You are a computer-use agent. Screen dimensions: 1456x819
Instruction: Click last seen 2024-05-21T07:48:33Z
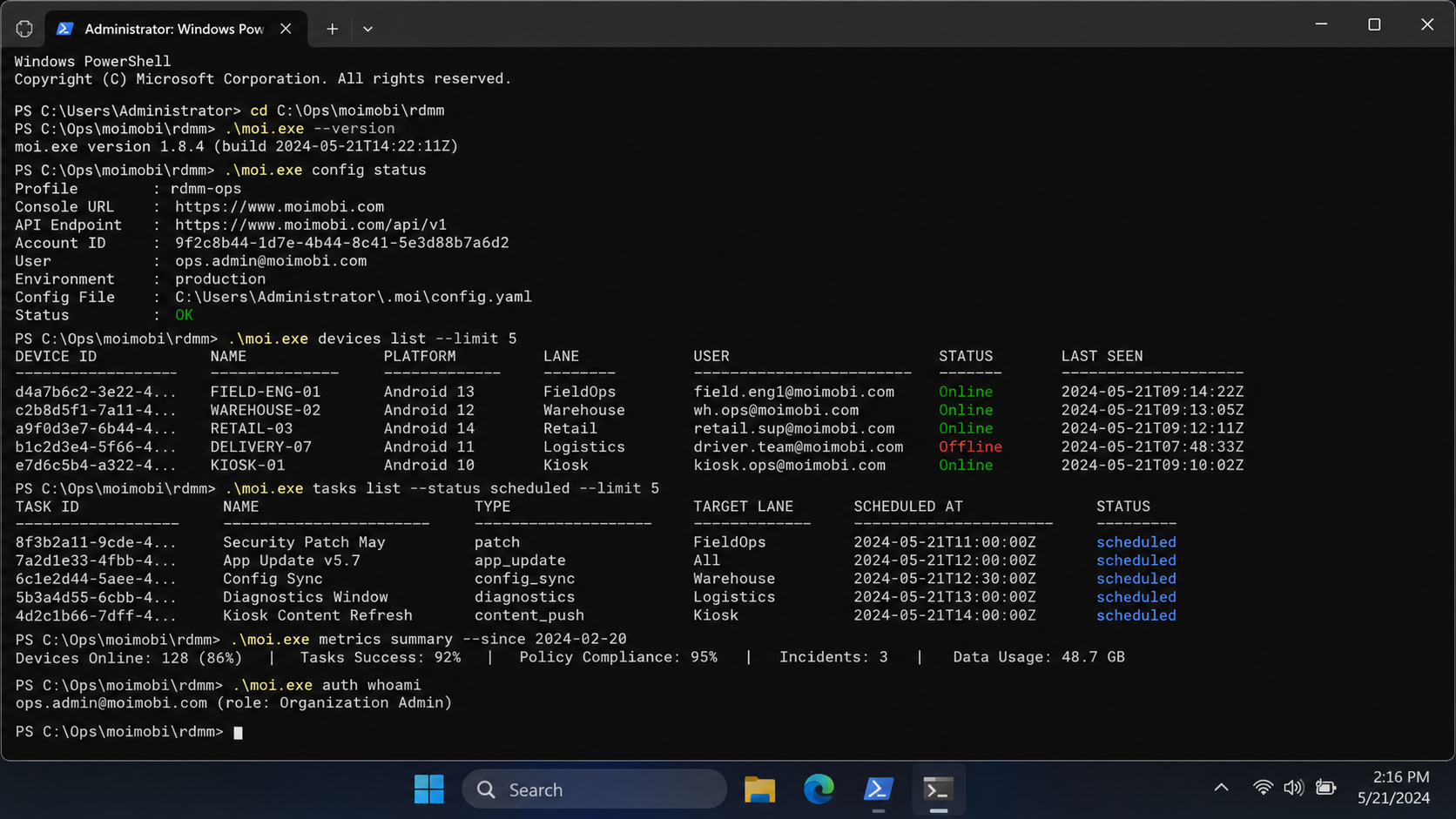[1152, 447]
